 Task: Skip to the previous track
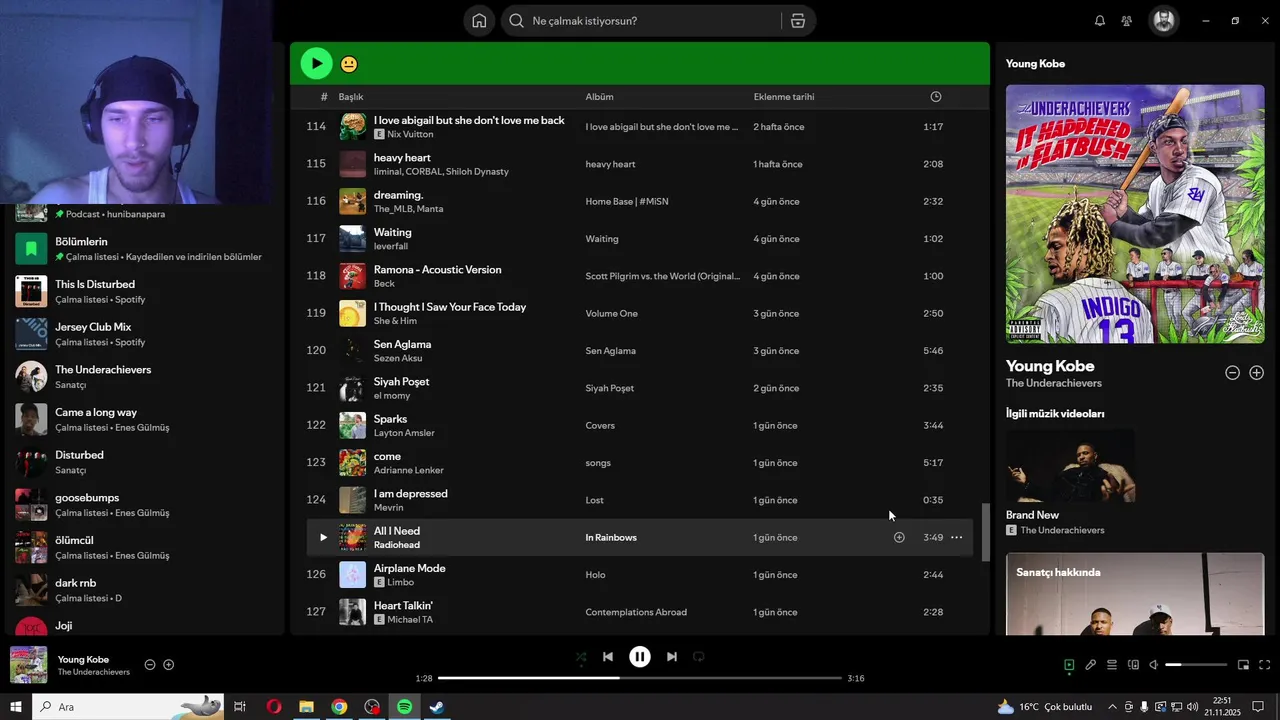point(608,657)
